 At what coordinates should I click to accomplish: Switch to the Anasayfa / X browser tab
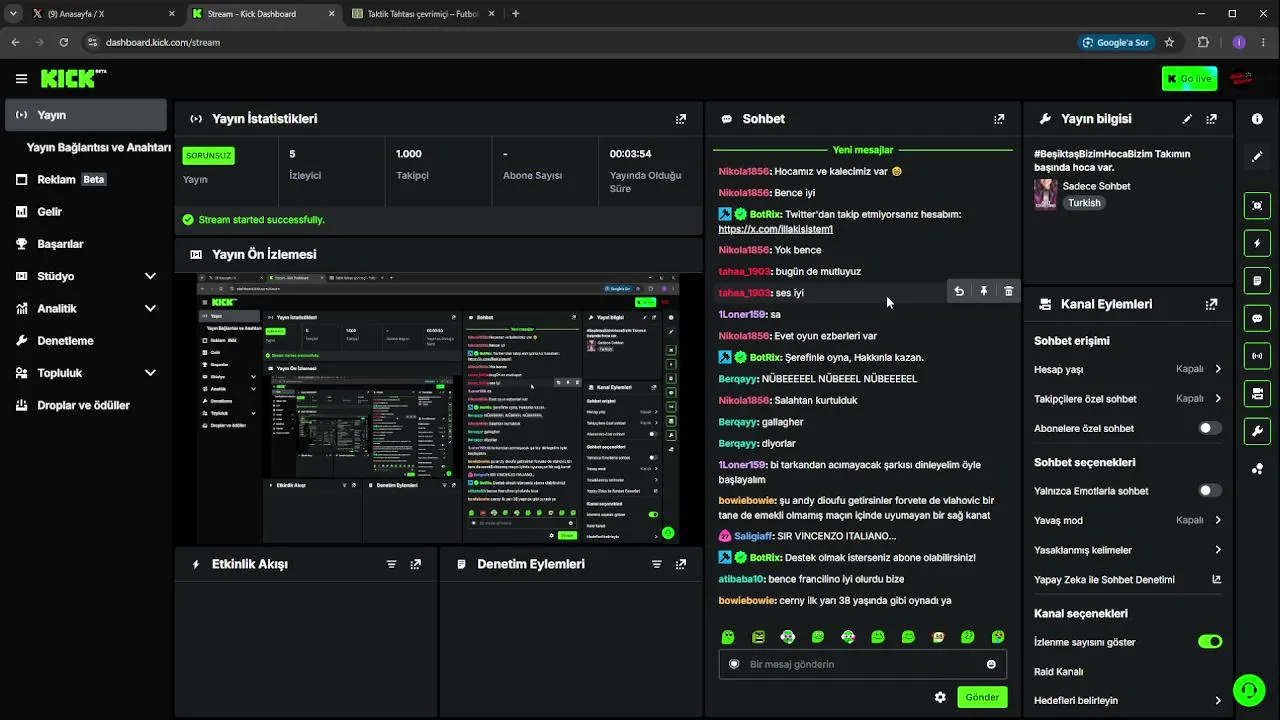pos(104,14)
